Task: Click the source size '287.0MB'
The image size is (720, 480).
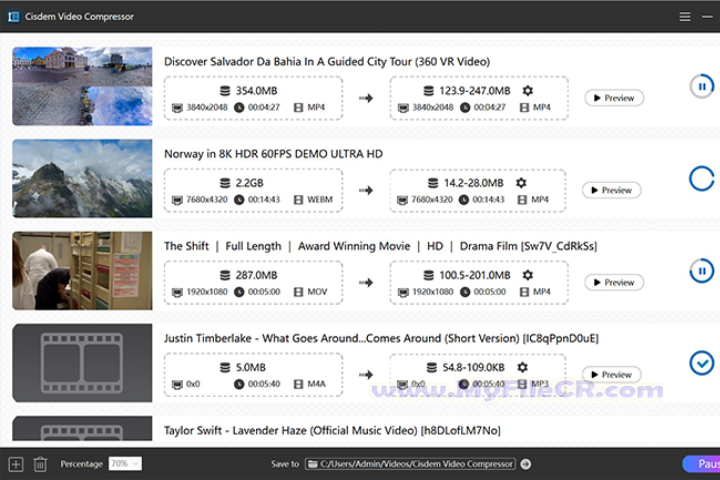Action: 256,275
